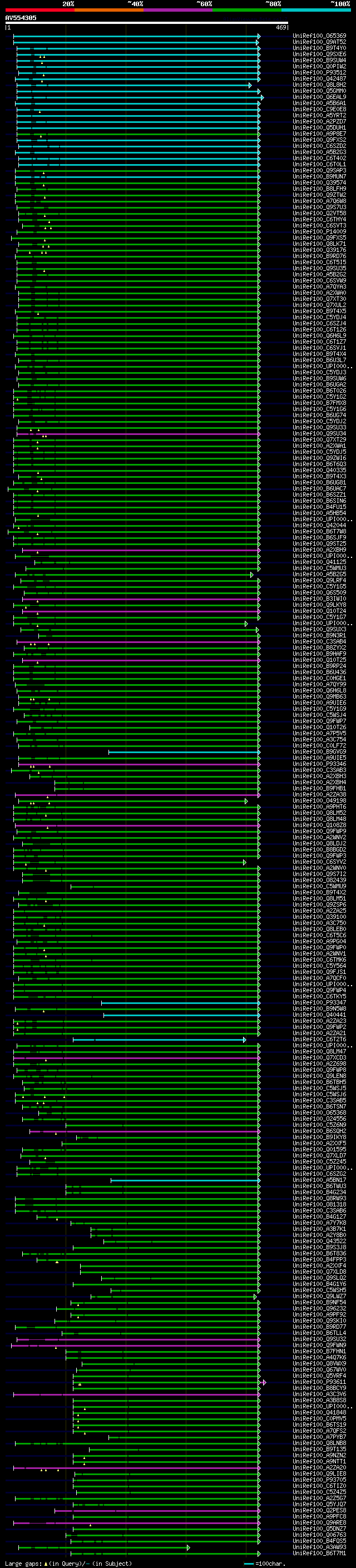Open hit UniRef100_O65369
Viewport: 356px width, 1568px height.
point(319,36)
